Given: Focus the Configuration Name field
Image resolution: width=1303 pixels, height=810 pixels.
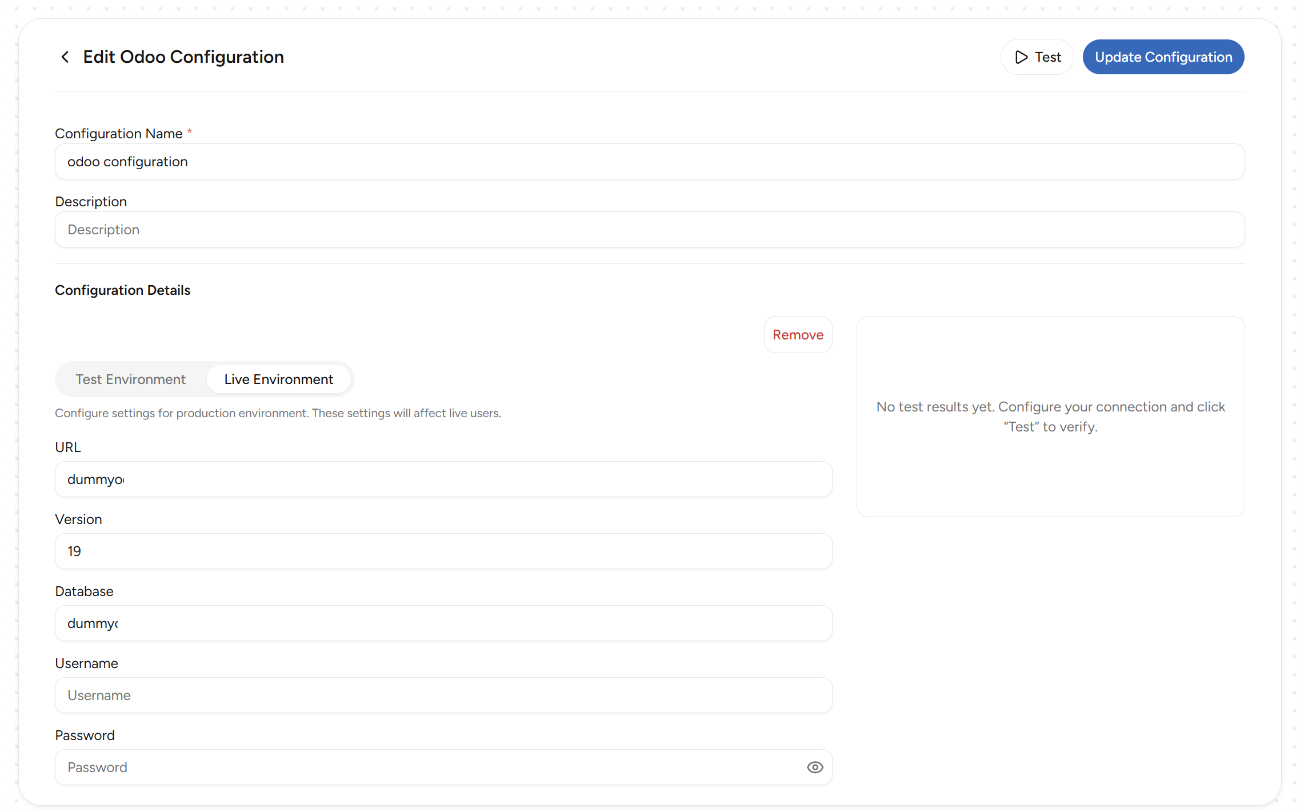Looking at the screenshot, I should [x=650, y=162].
